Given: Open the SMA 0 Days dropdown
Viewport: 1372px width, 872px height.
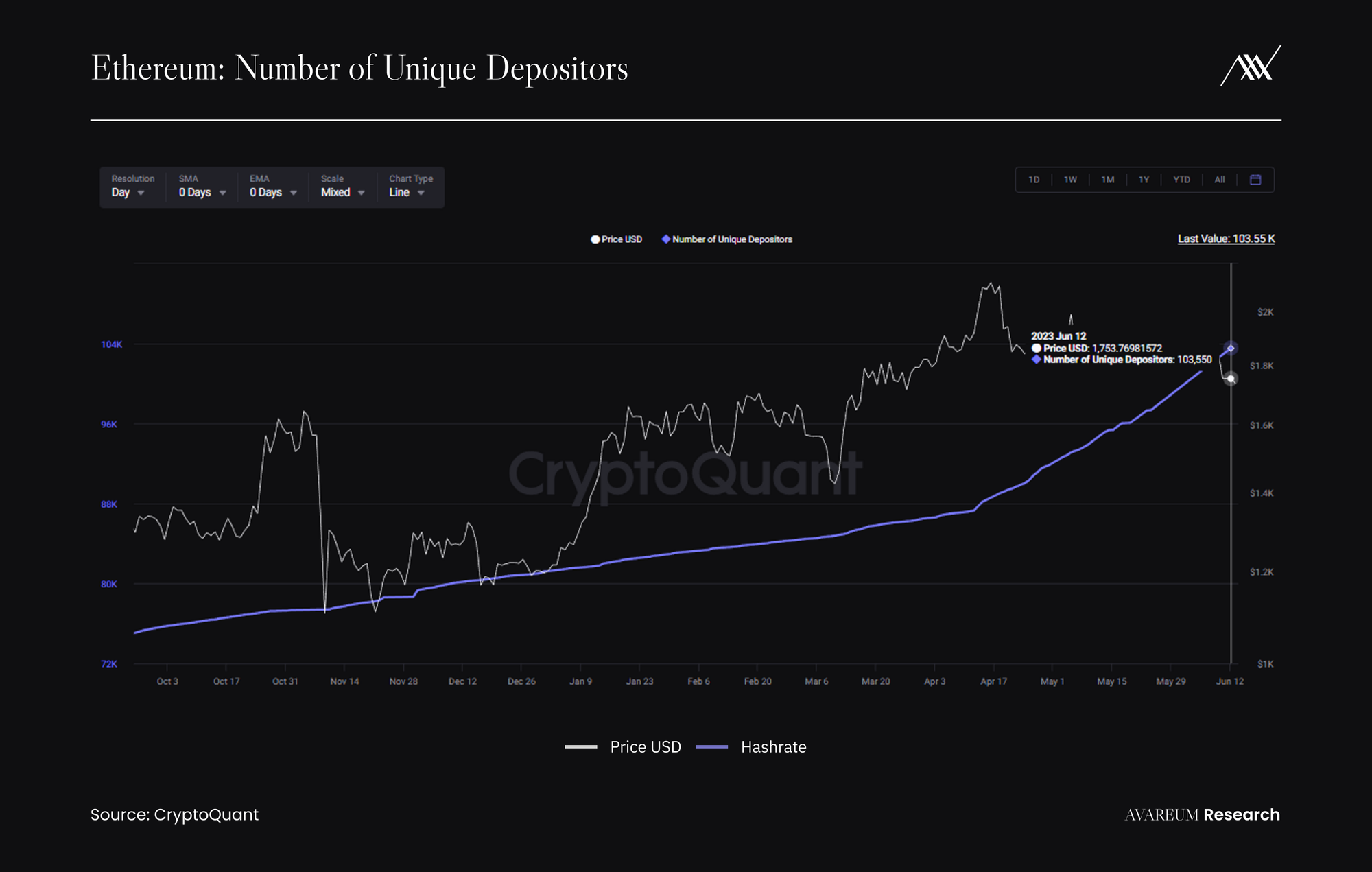Looking at the screenshot, I should 202,193.
